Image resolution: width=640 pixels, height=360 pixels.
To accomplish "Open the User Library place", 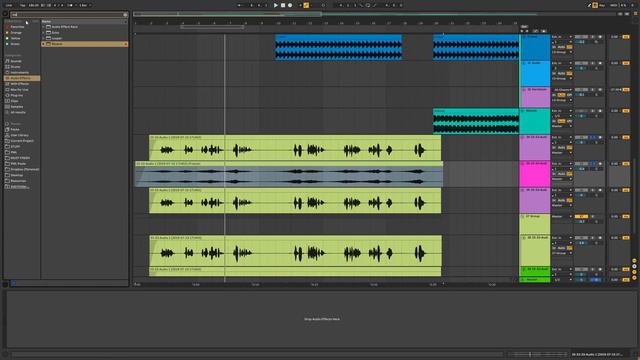I will point(19,135).
